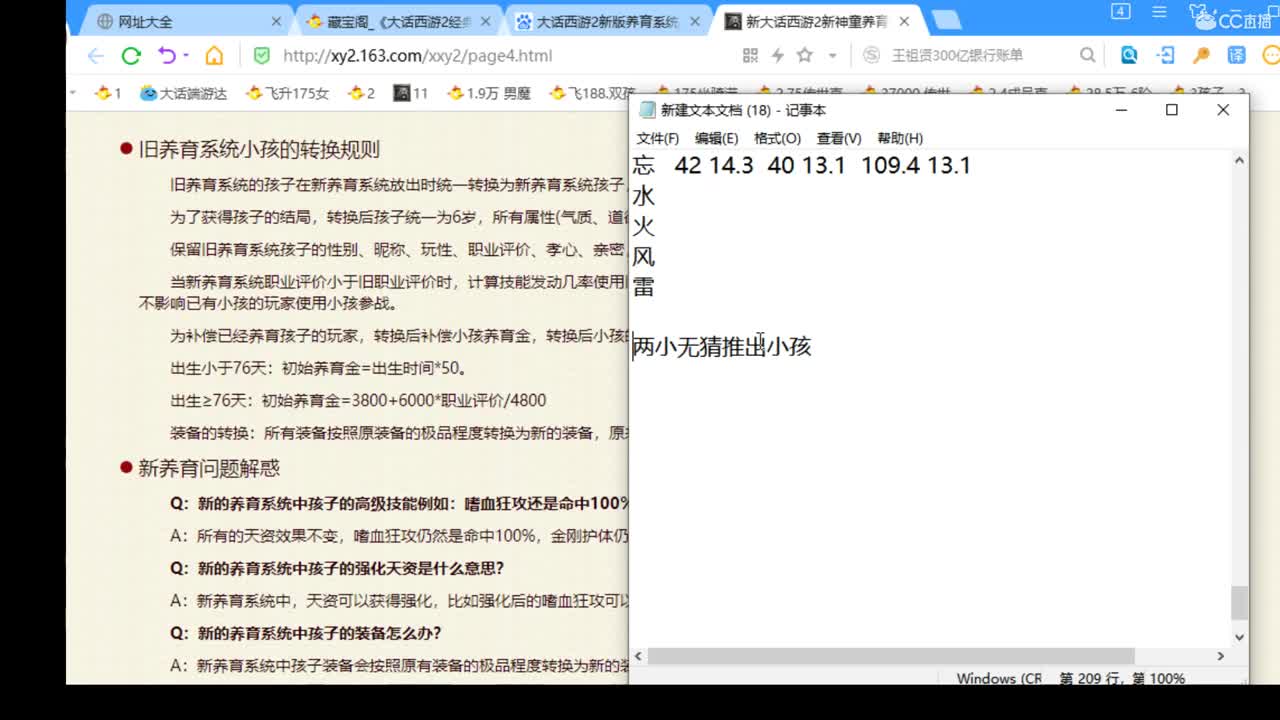1280x720 pixels.
Task: Click the Notepad horizontal scroll right arrow
Action: pos(1220,656)
